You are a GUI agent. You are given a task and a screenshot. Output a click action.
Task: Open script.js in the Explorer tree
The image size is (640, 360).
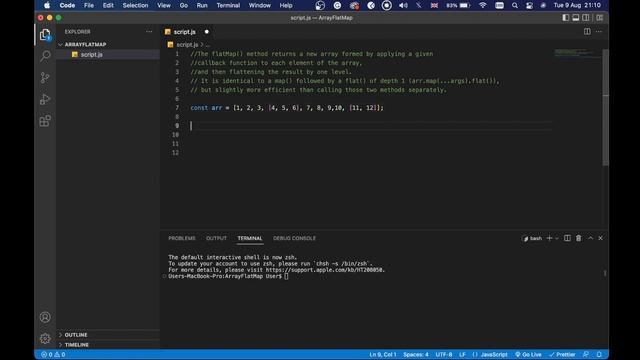click(91, 54)
